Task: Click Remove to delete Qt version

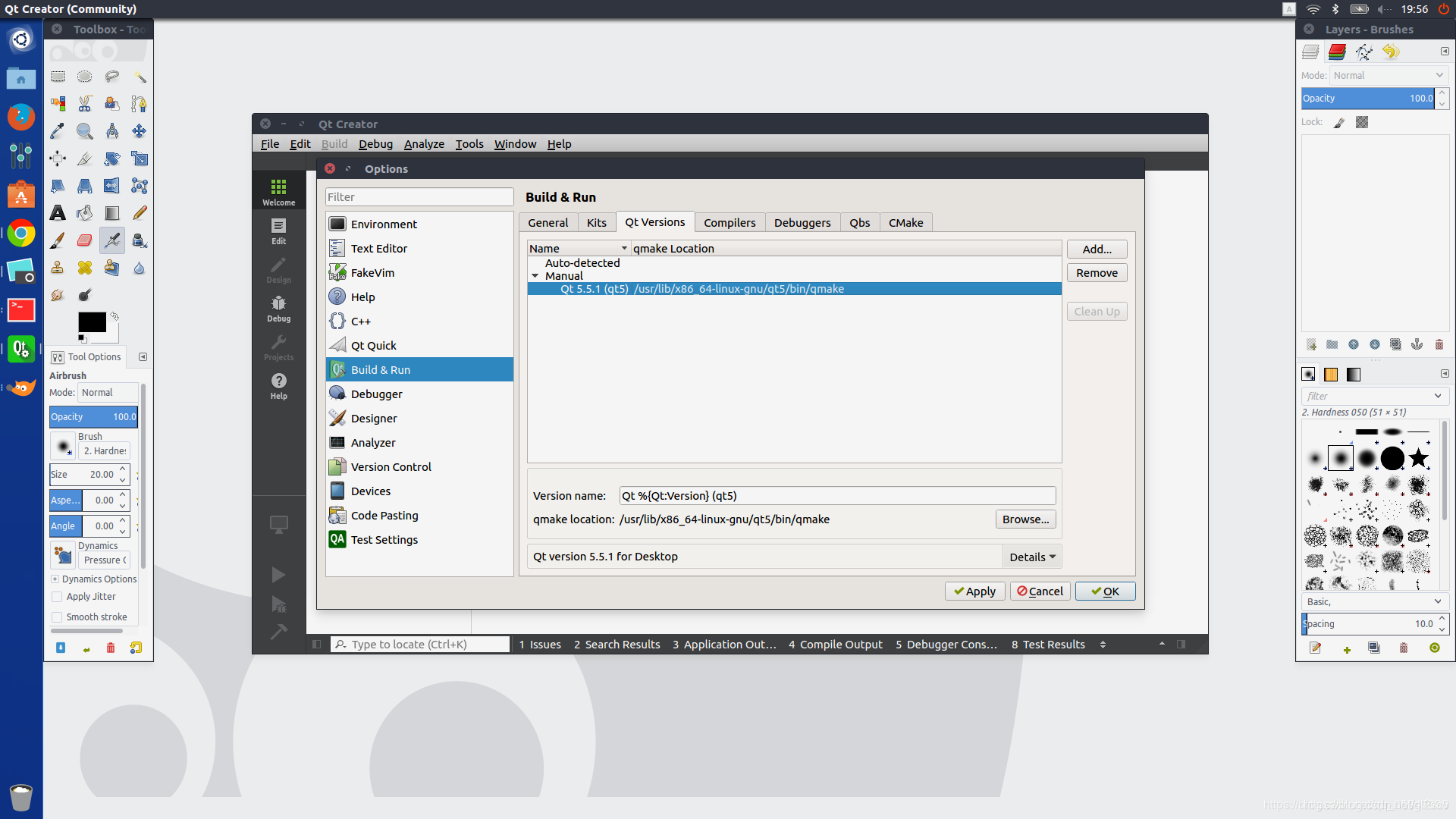Action: click(1097, 272)
